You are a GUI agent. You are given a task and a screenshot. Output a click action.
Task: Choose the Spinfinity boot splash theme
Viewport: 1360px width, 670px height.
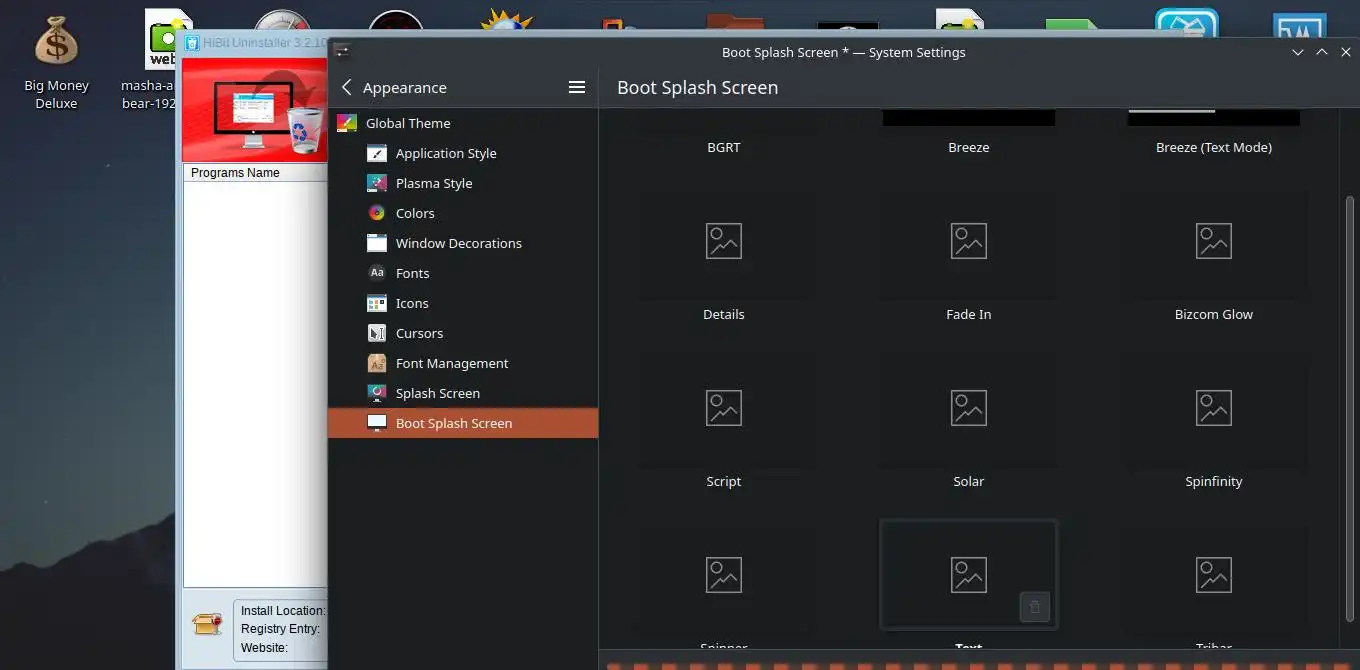(1214, 408)
